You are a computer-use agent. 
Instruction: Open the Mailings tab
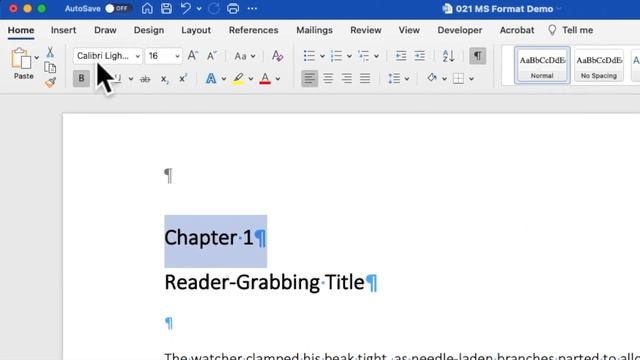[314, 30]
